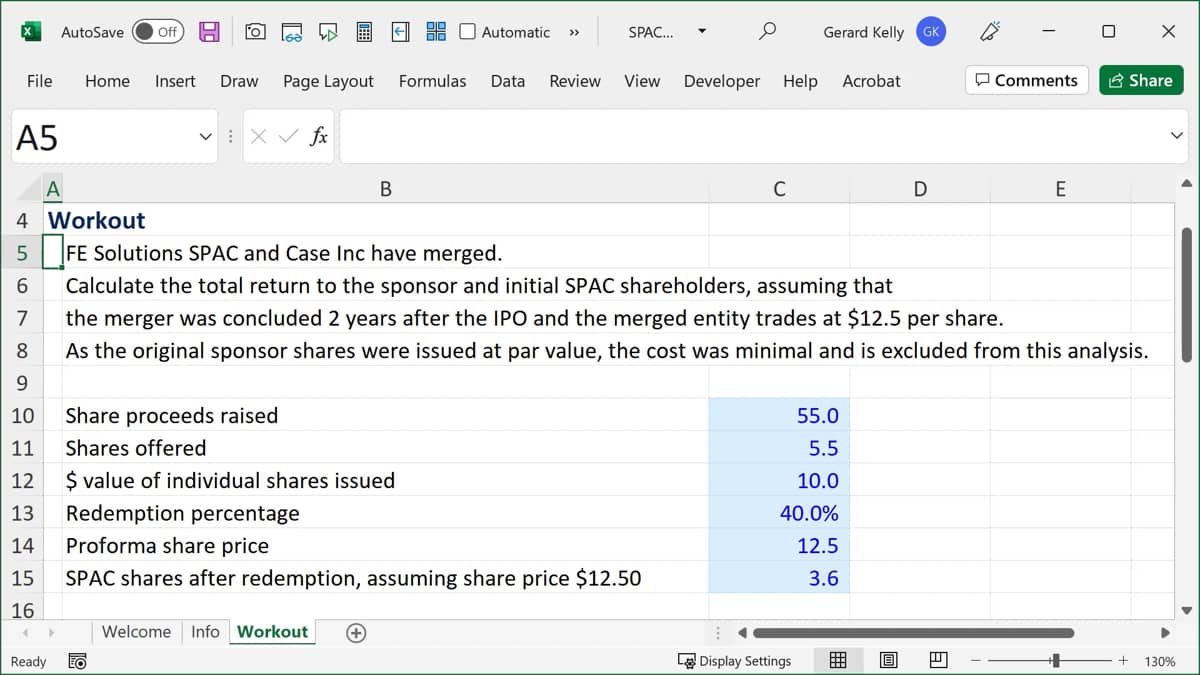Open the Developer tab
1200x675 pixels.
[722, 81]
